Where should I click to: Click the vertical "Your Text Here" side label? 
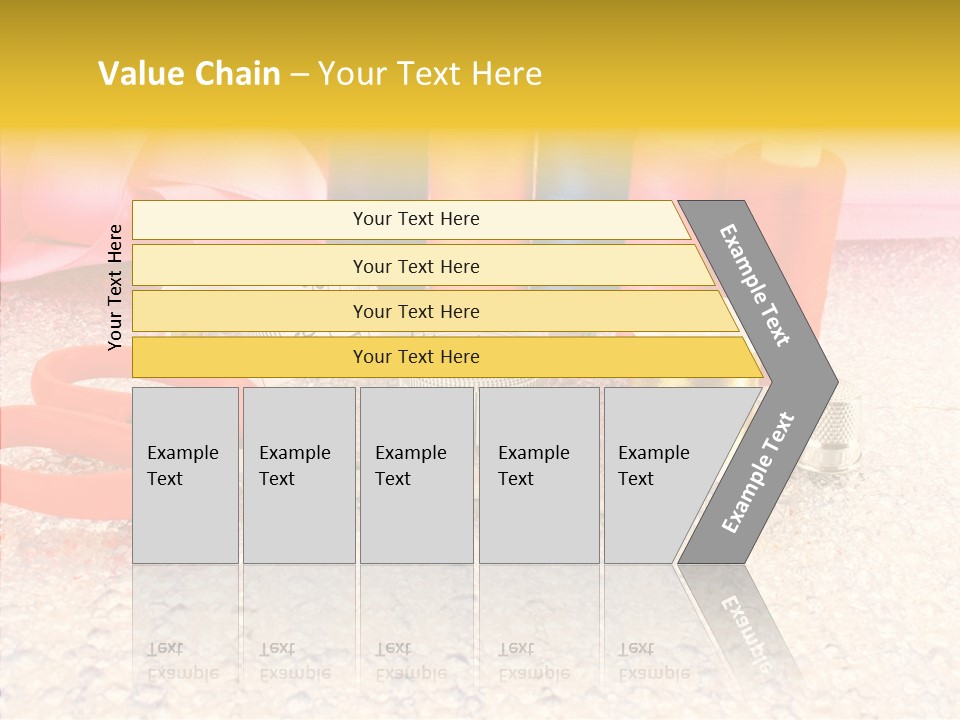pos(115,287)
